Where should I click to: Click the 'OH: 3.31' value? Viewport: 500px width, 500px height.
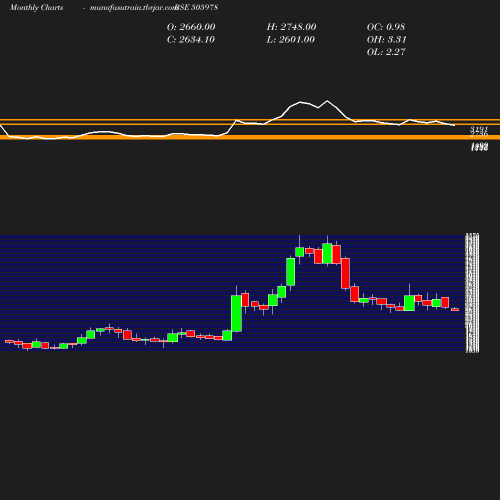pyautogui.click(x=387, y=39)
